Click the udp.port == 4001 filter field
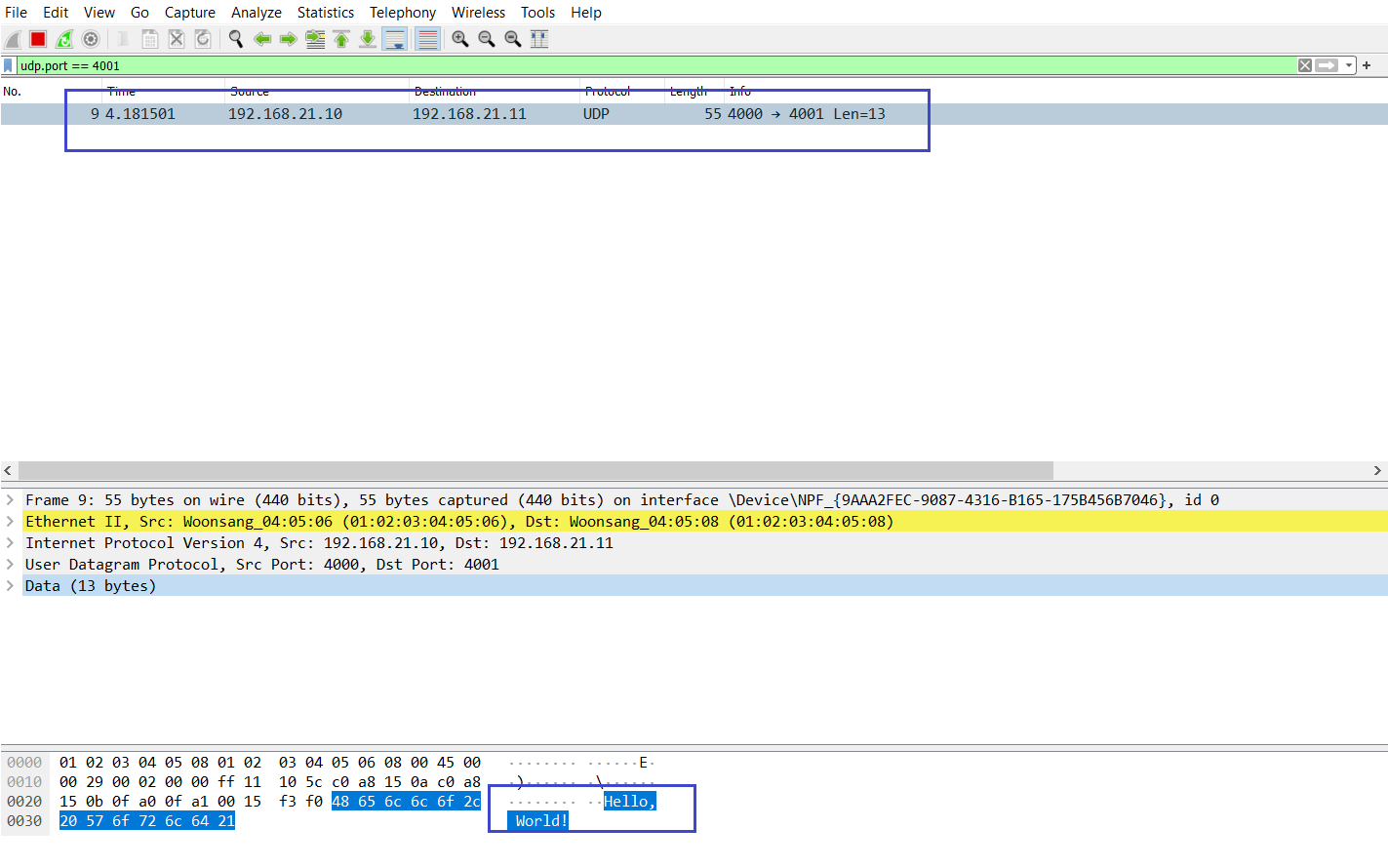The height and width of the screenshot is (868, 1388). pos(585,65)
